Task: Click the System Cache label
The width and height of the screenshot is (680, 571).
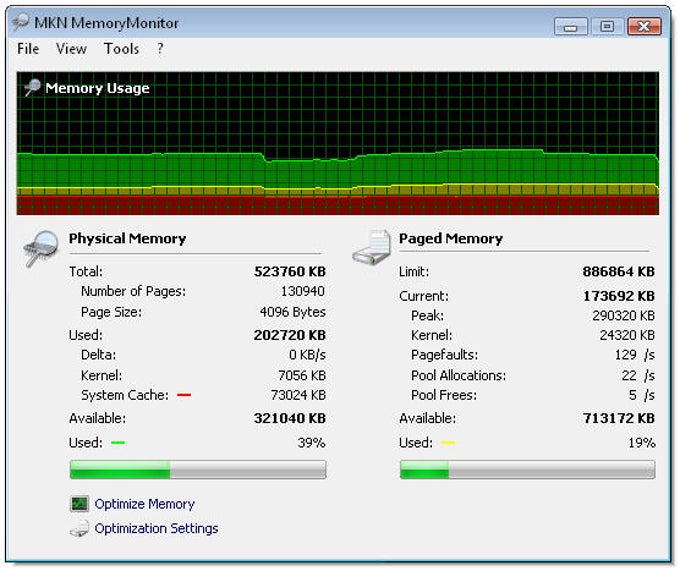Action: [125, 395]
